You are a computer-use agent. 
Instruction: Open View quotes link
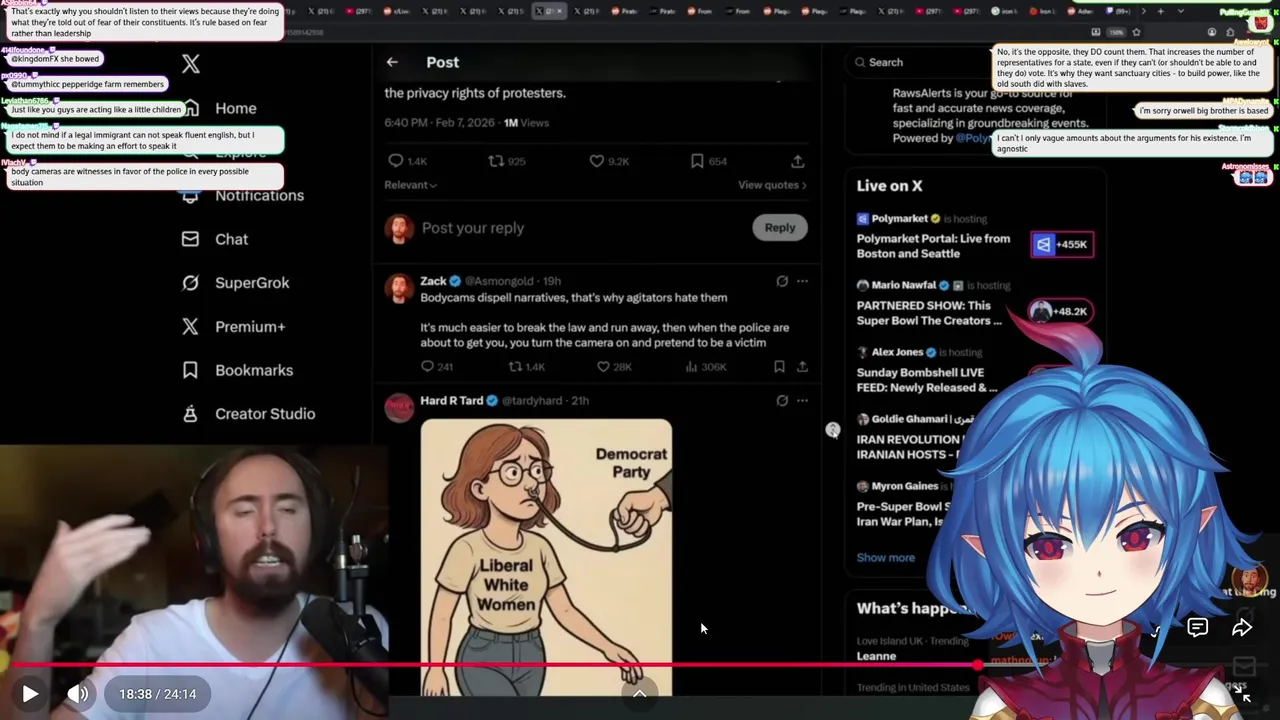pos(772,185)
